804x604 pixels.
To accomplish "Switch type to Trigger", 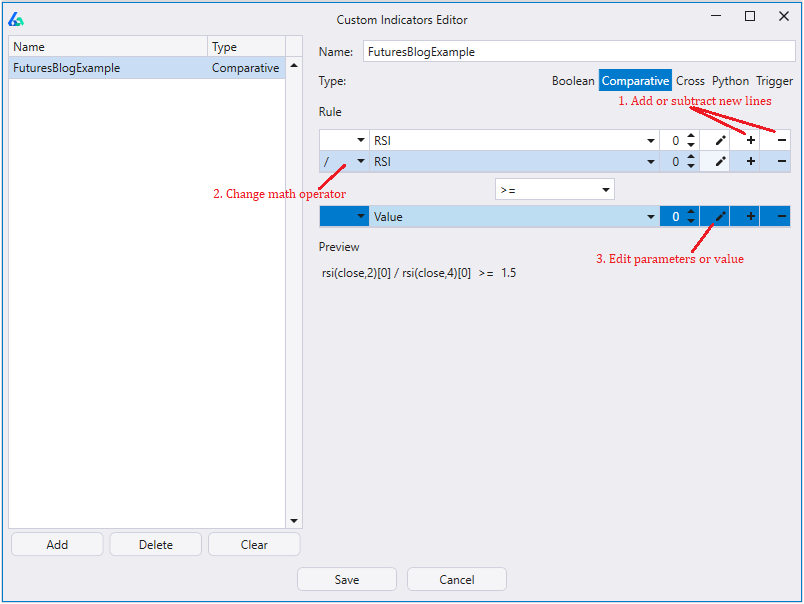I will 774,81.
